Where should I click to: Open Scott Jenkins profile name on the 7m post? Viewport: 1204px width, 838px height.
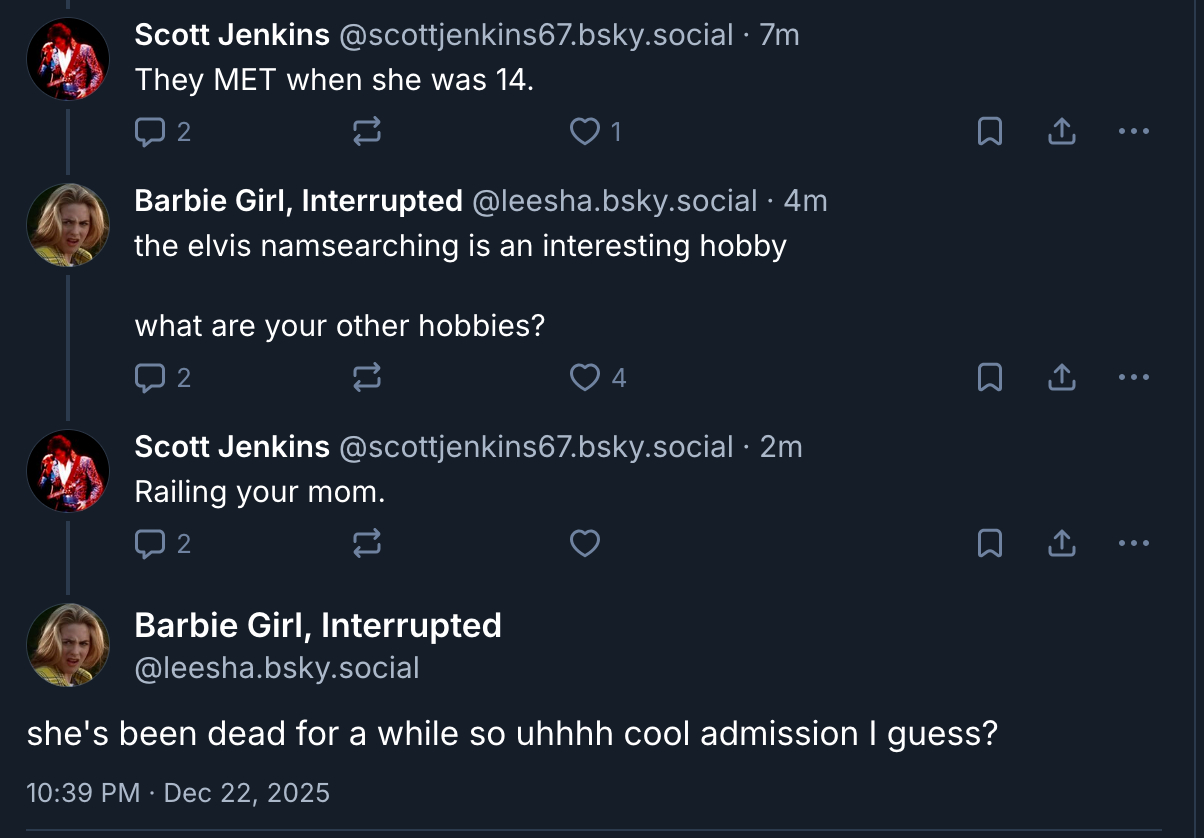click(232, 35)
